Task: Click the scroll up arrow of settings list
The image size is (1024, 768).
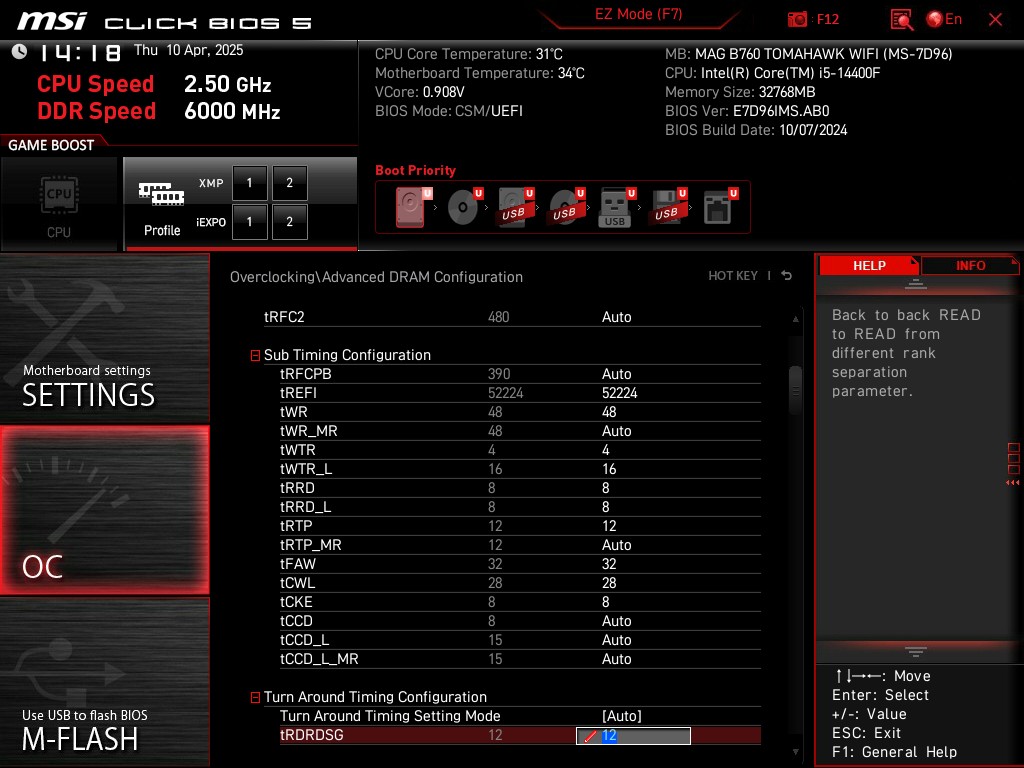Action: 795,319
